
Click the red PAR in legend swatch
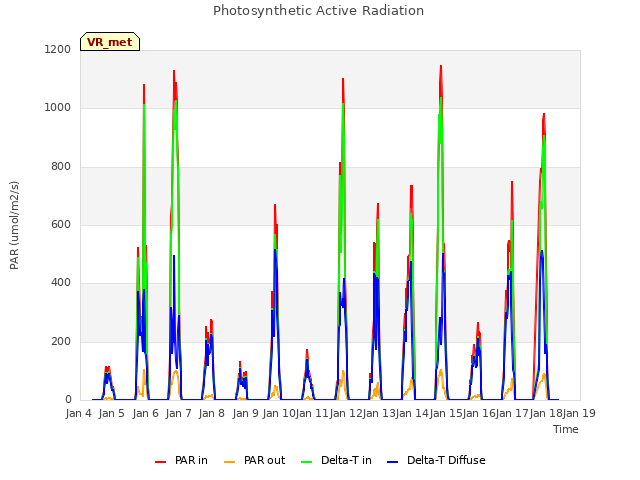coord(161,462)
